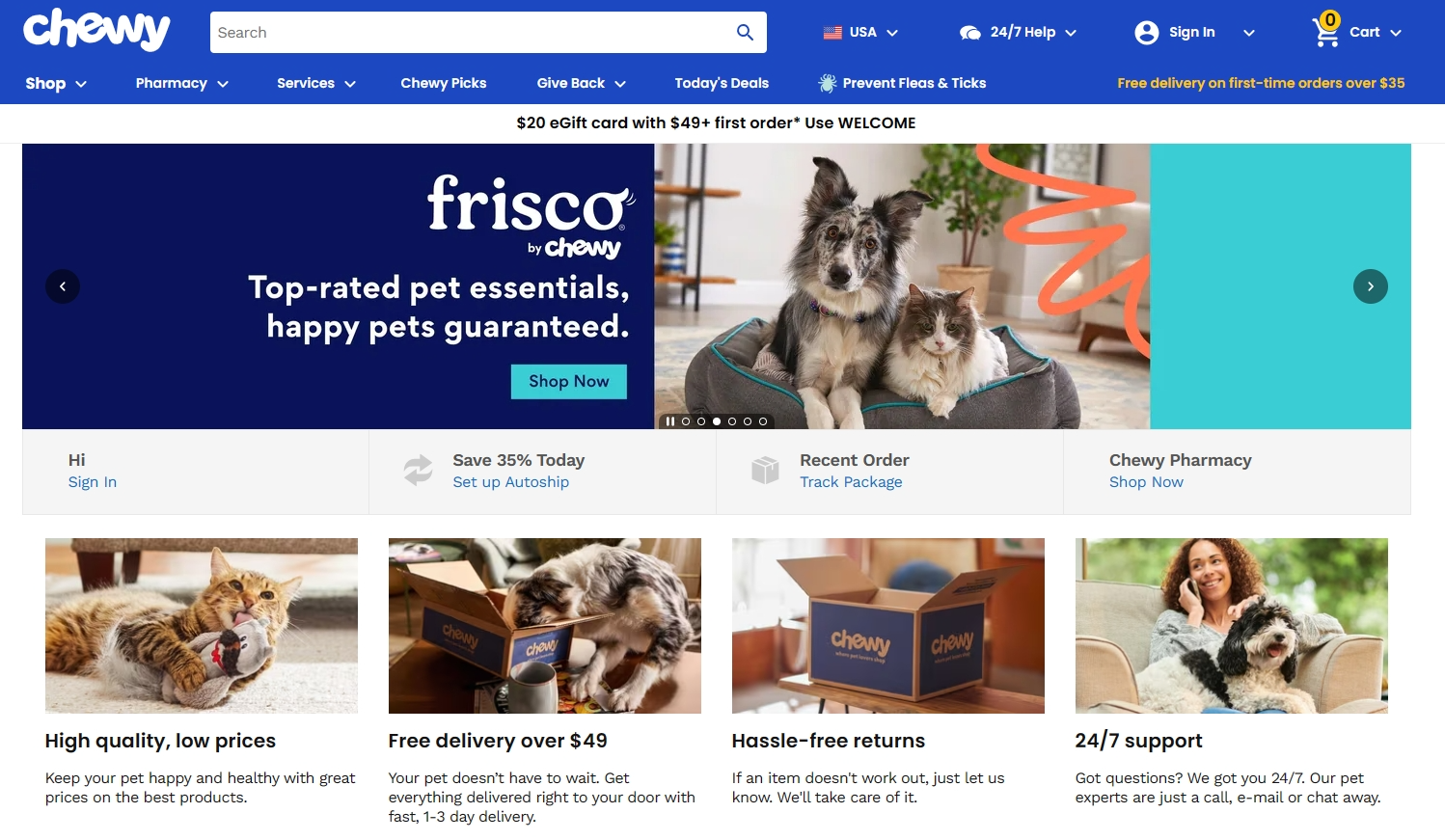Click the search magnifier icon
The height and width of the screenshot is (840, 1445).
click(745, 32)
